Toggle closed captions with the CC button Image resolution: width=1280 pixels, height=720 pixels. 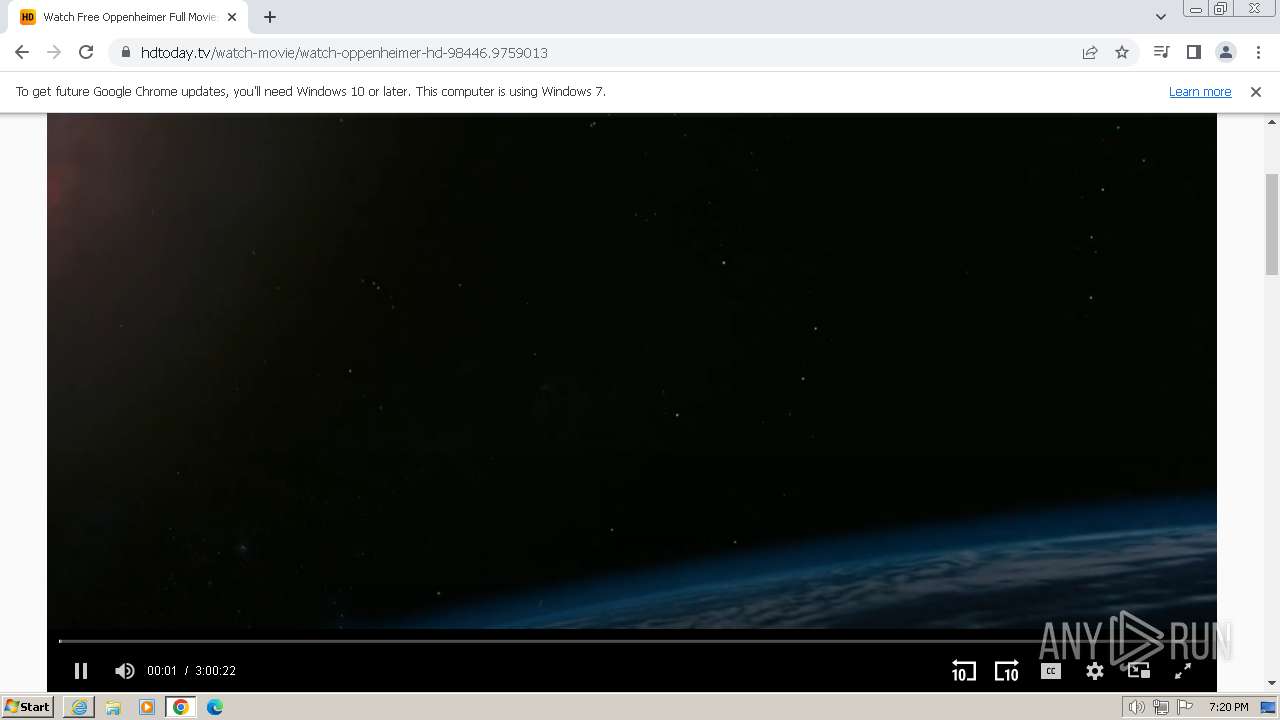[x=1050, y=671]
